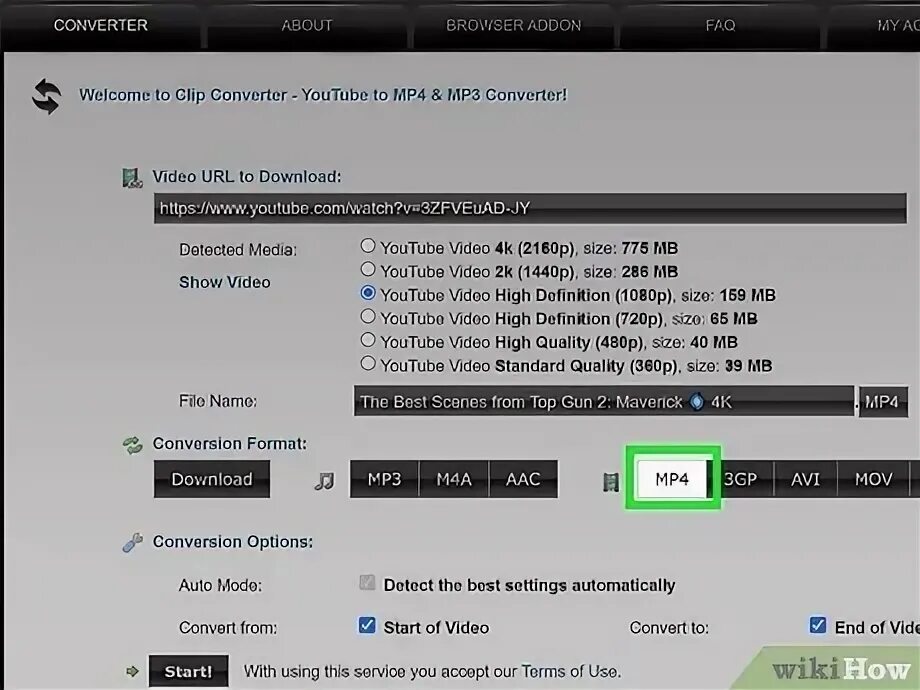Select Standard Quality (360p) radio button
This screenshot has height=690, width=920.
click(368, 363)
